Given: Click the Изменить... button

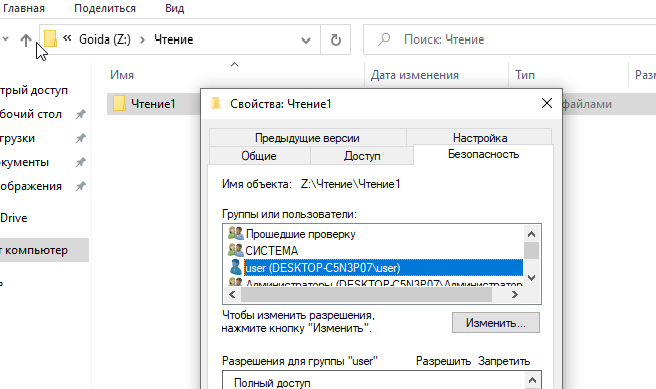Looking at the screenshot, I should pyautogui.click(x=496, y=323).
